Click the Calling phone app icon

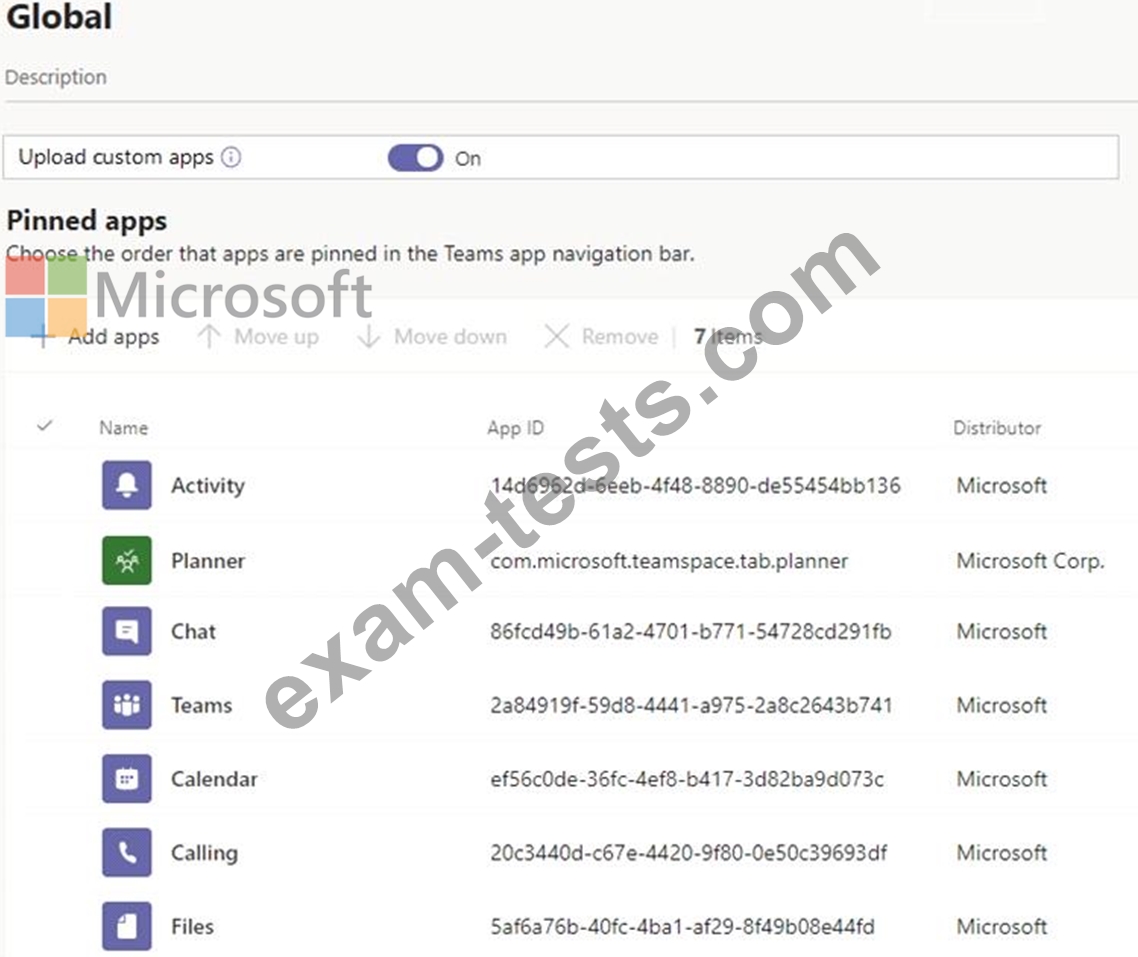coord(127,853)
